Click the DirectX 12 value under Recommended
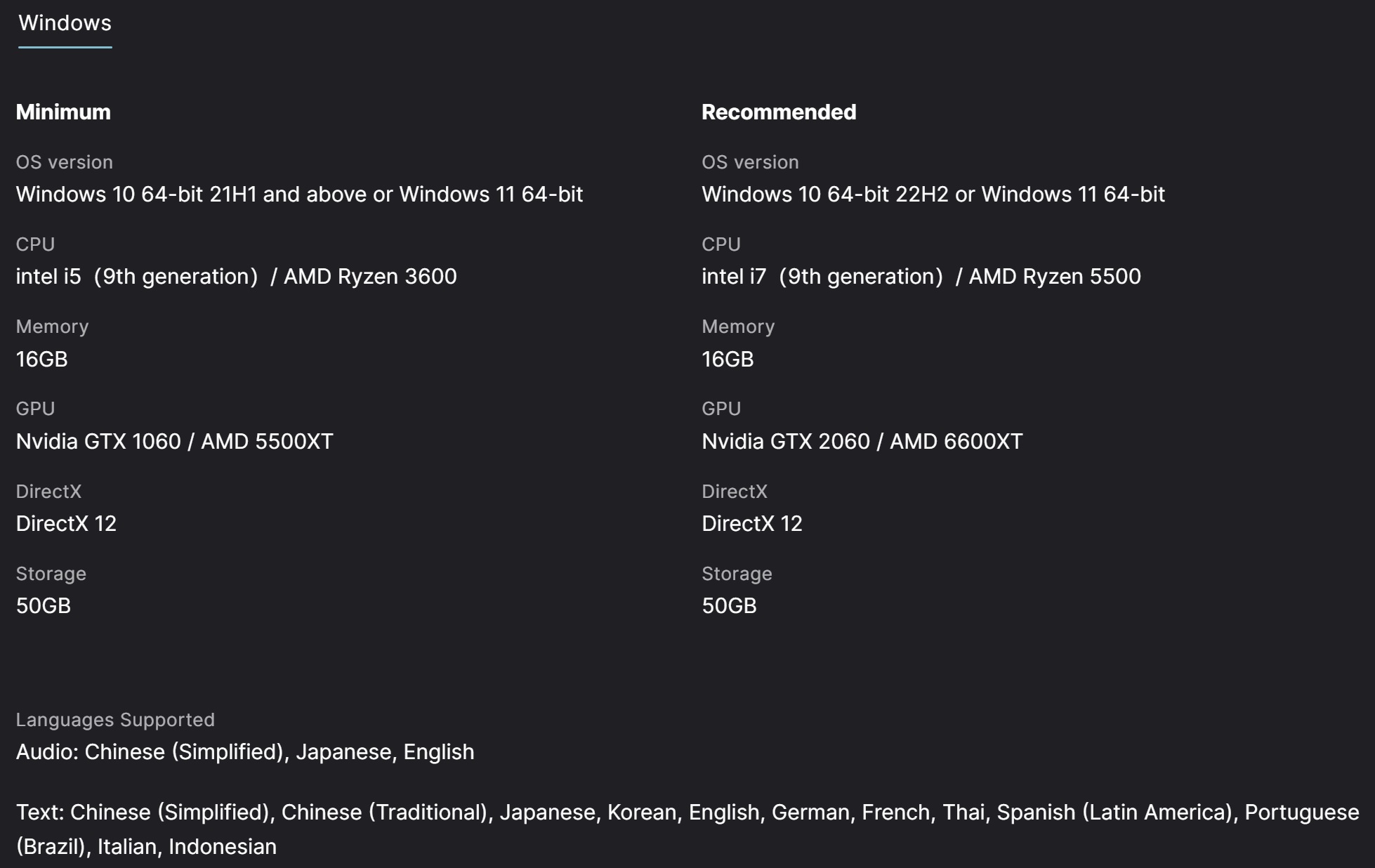Image resolution: width=1375 pixels, height=868 pixels. 751,524
